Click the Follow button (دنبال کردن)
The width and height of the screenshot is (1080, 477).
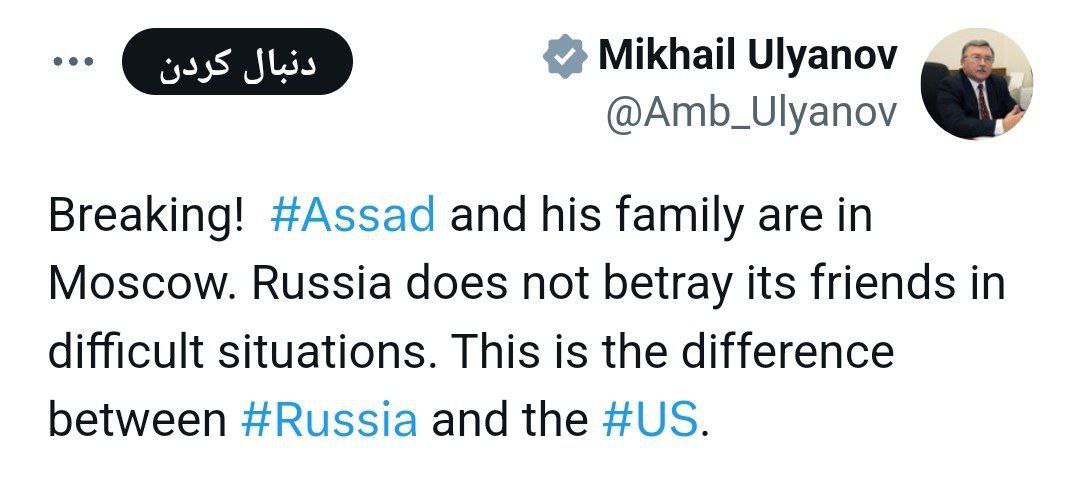[237, 62]
